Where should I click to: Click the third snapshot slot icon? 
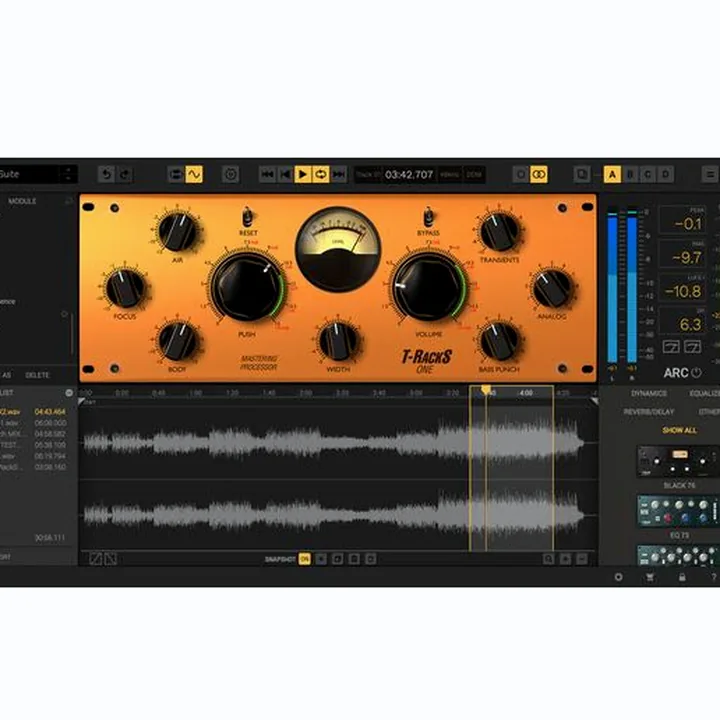(354, 559)
